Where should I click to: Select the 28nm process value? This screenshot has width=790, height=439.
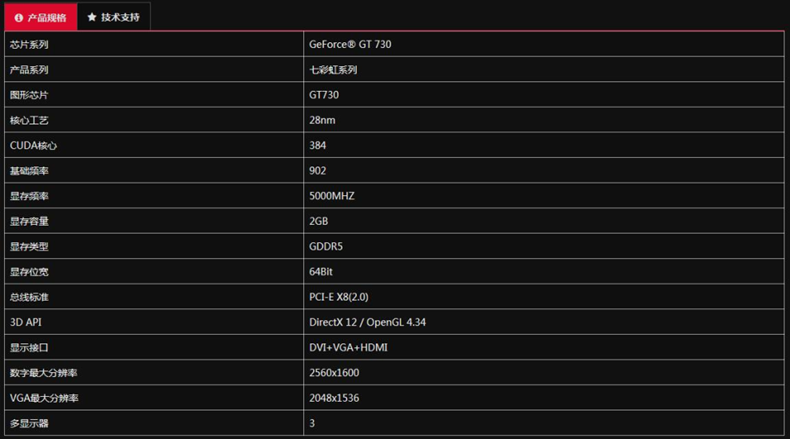322,120
